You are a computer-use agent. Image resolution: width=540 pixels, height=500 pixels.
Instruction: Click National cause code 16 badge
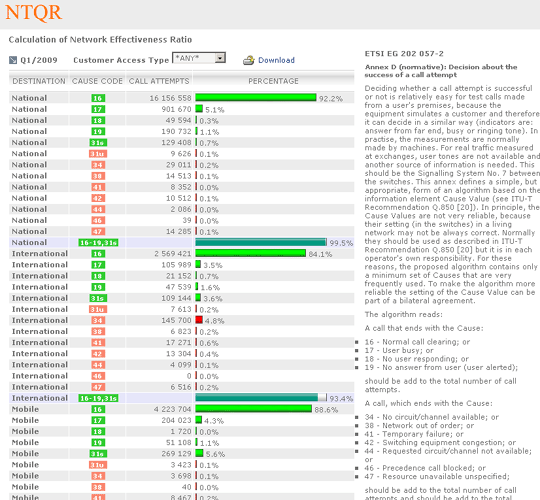(98, 98)
